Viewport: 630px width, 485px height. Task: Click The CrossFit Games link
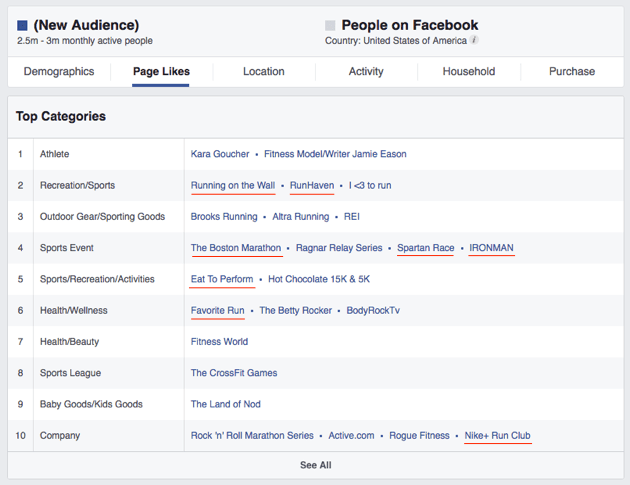(x=234, y=373)
